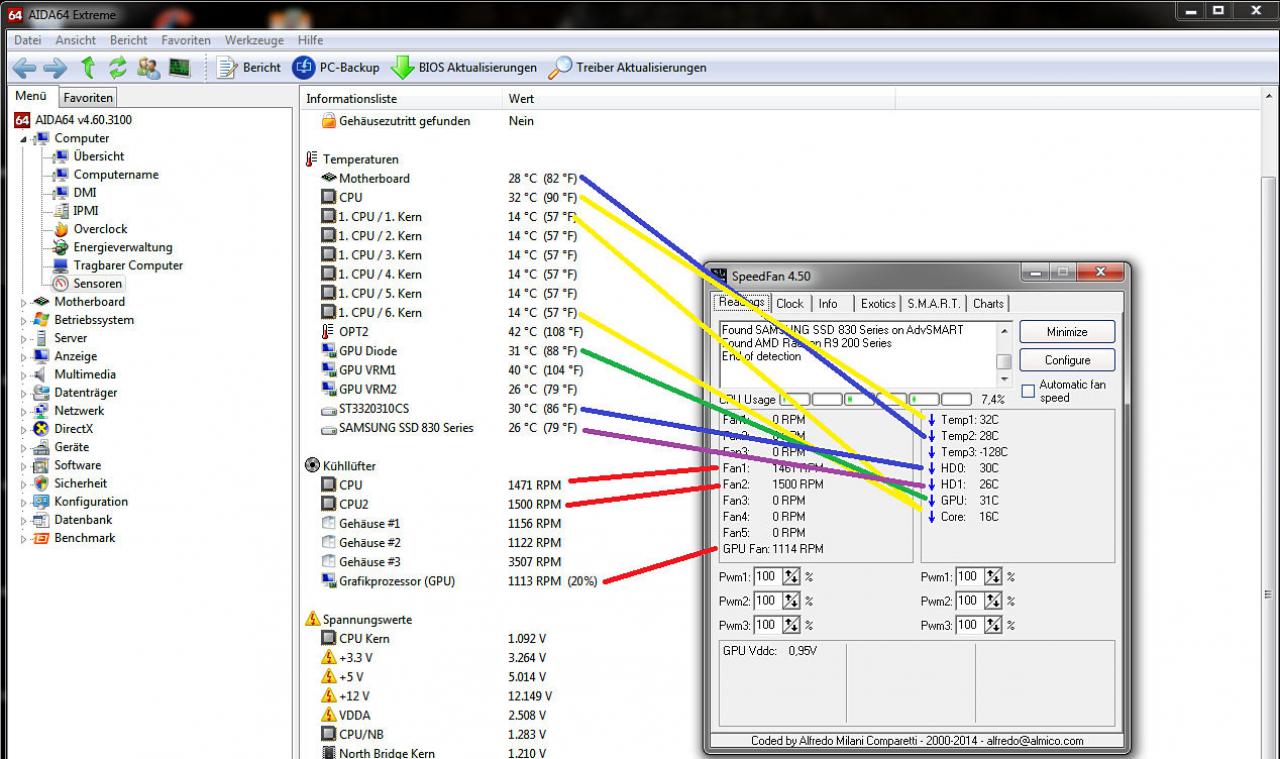Image resolution: width=1280 pixels, height=759 pixels.
Task: Click the SpeedFan log scrollbar down arrow
Action: coord(1004,380)
